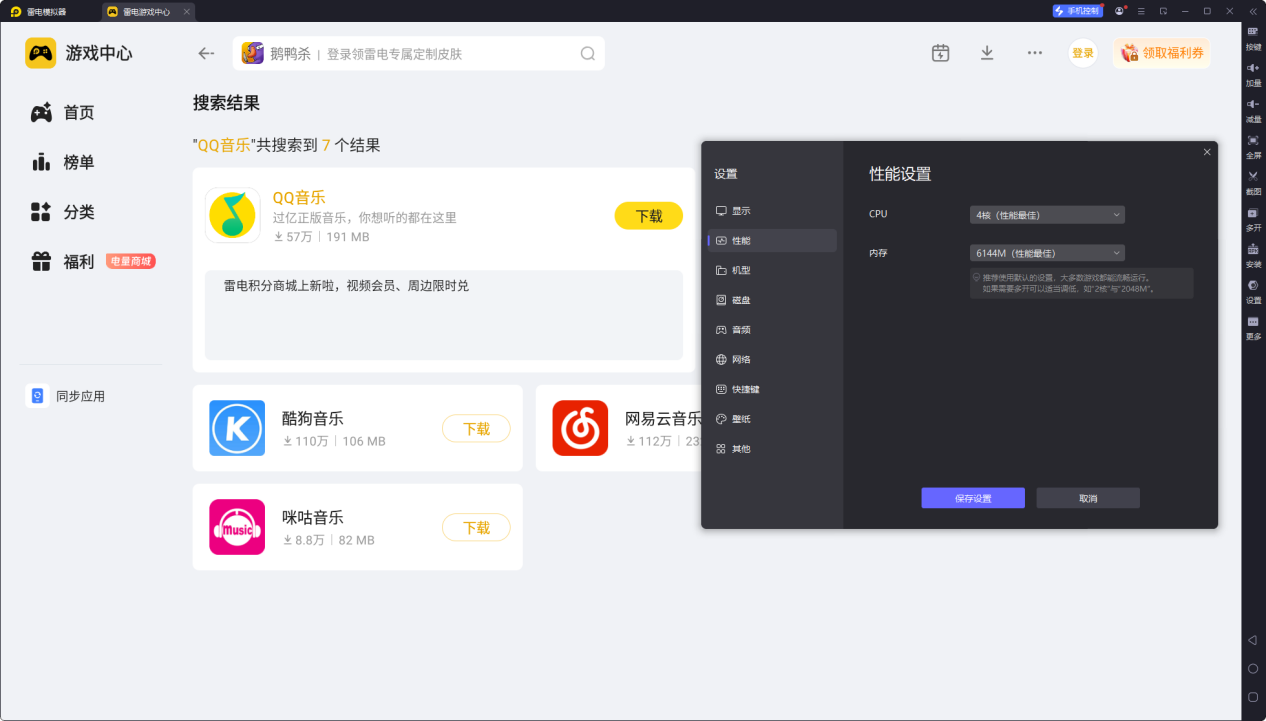
Task: Click the back arrow beside search box
Action: (207, 53)
